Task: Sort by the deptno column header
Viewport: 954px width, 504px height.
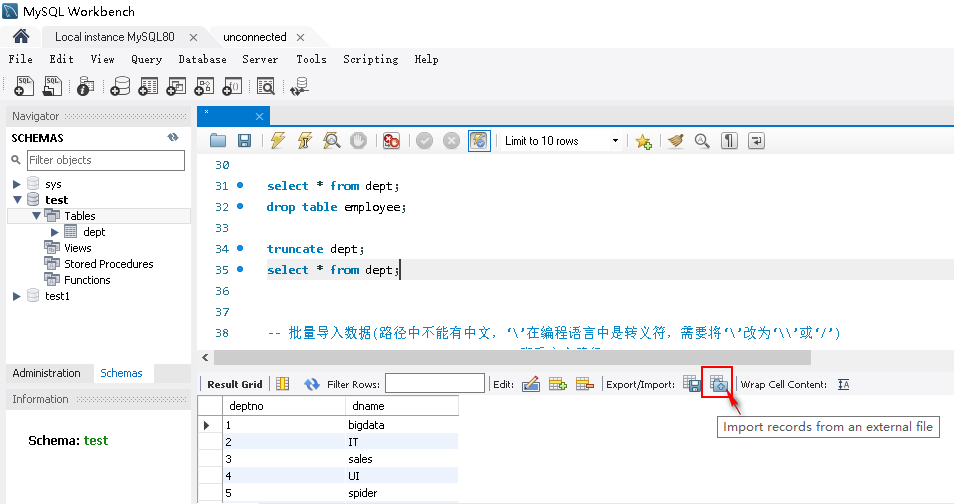Action: [284, 406]
